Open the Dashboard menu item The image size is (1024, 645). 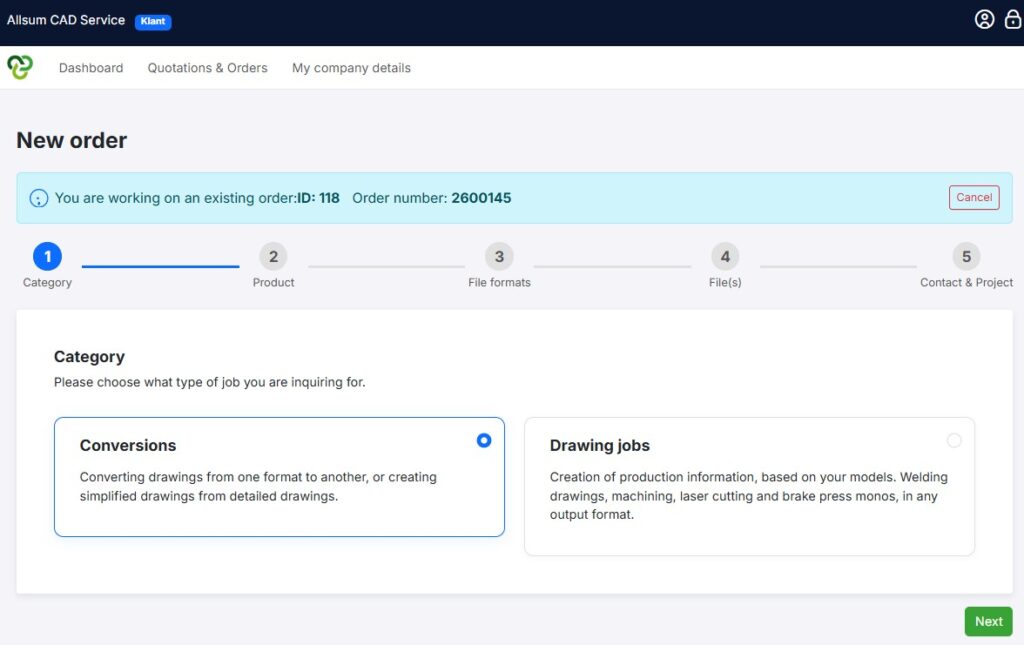(x=91, y=68)
